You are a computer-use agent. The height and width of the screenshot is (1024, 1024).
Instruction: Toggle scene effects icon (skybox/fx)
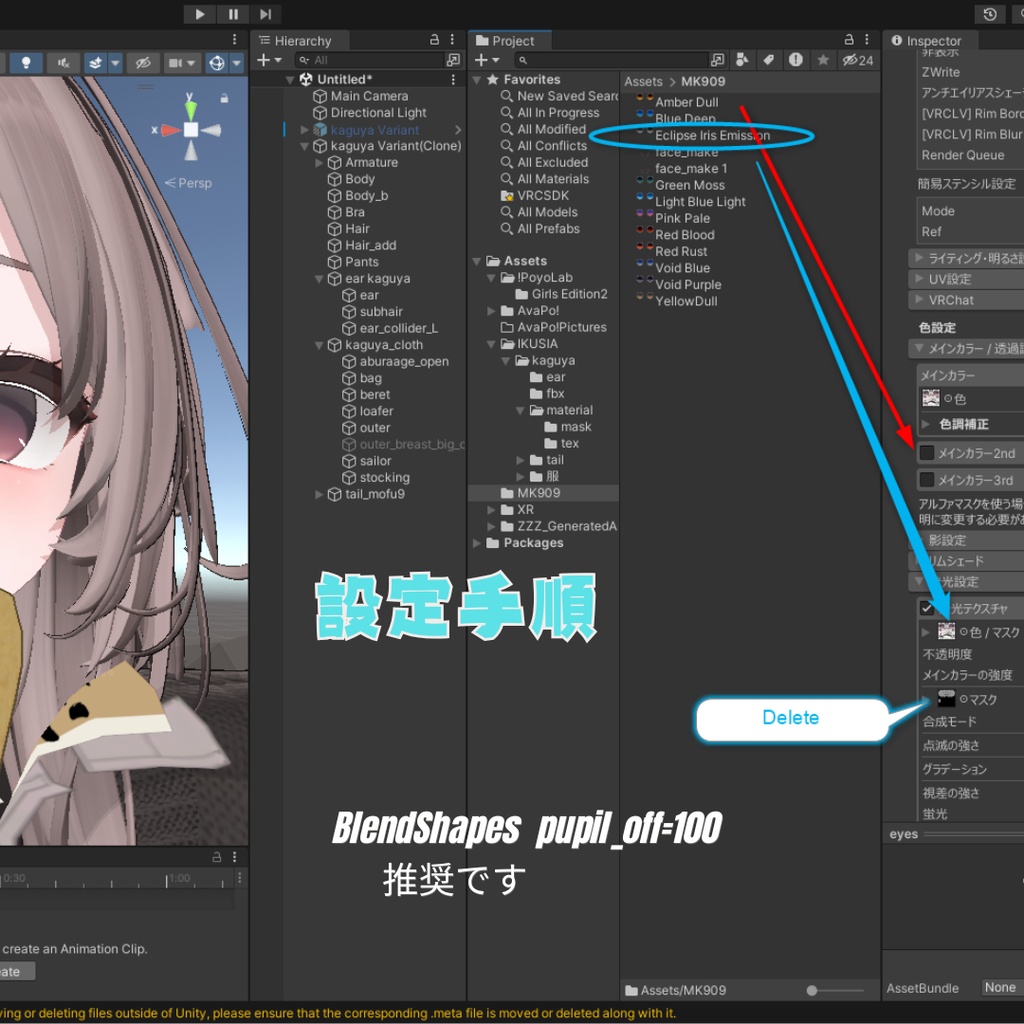[95, 63]
